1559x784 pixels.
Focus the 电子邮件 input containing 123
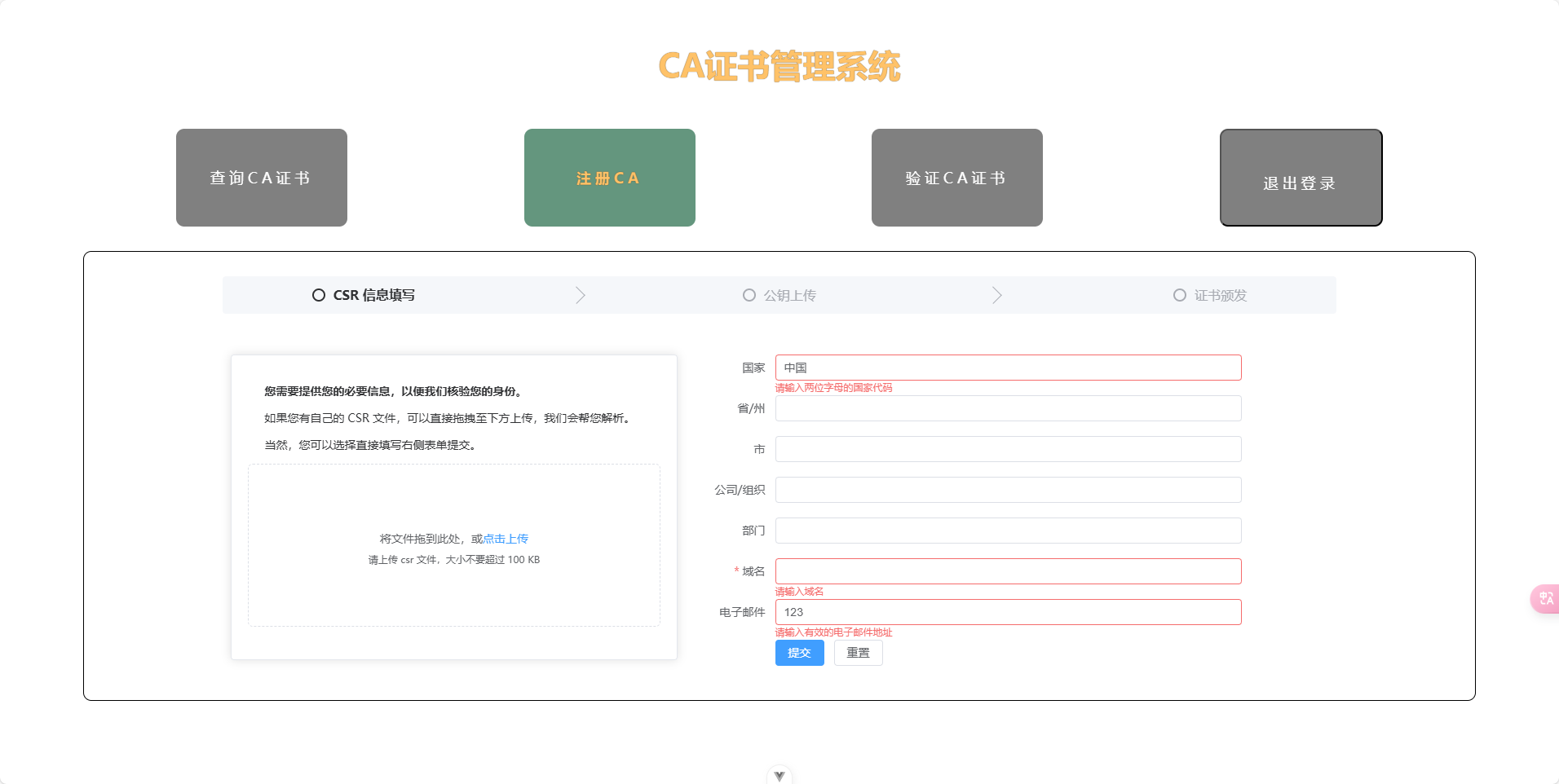[1009, 612]
